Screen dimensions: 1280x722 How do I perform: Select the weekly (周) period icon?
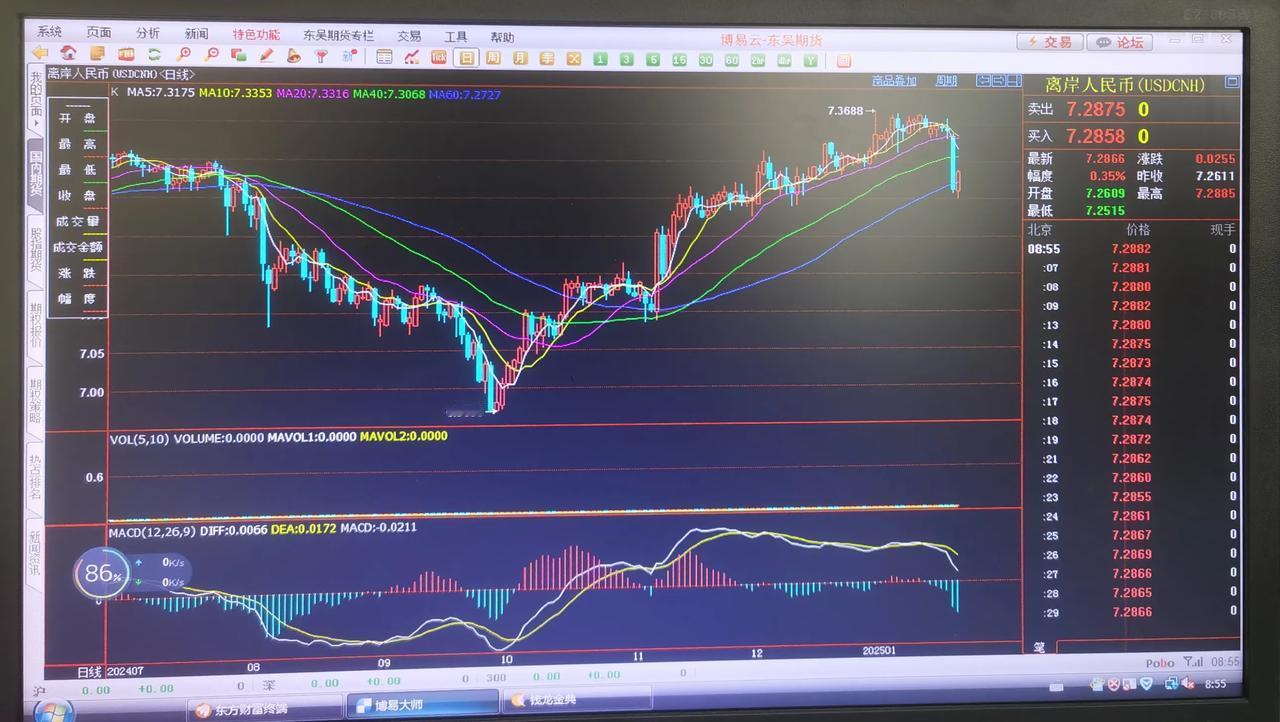(493, 58)
